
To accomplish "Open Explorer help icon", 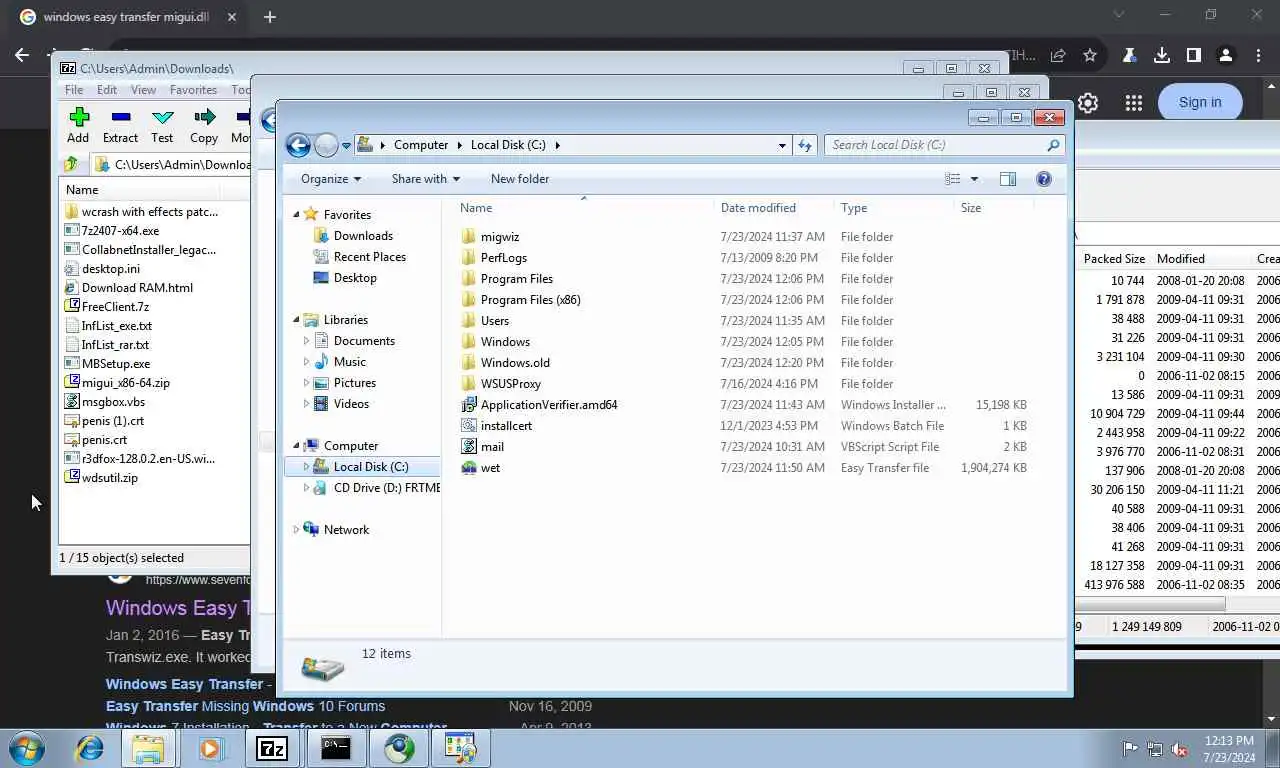I will coord(1044,179).
